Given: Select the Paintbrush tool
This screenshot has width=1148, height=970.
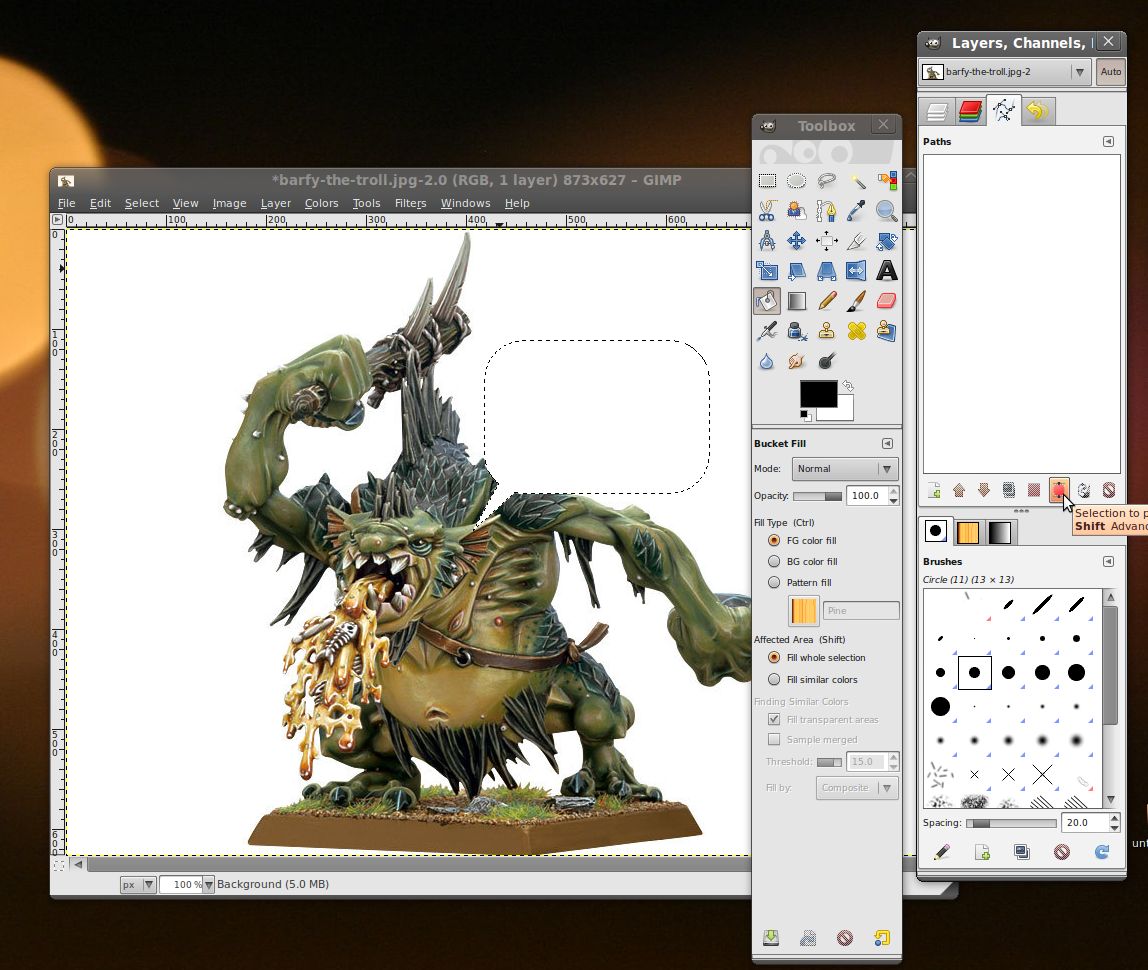Looking at the screenshot, I should tap(857, 301).
